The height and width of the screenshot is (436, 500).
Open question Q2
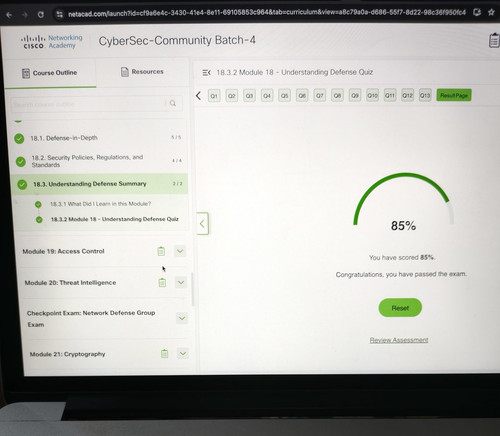[232, 96]
